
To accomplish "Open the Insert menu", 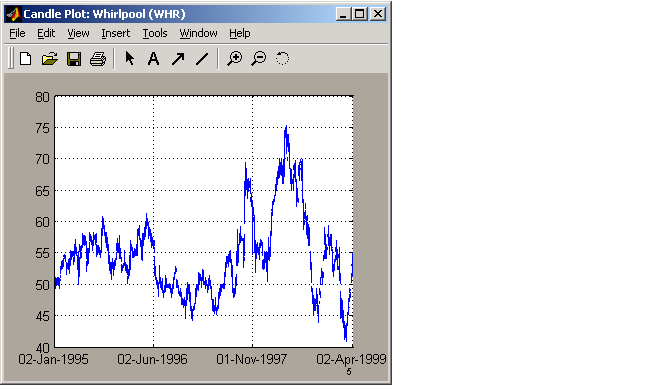I will click(116, 33).
